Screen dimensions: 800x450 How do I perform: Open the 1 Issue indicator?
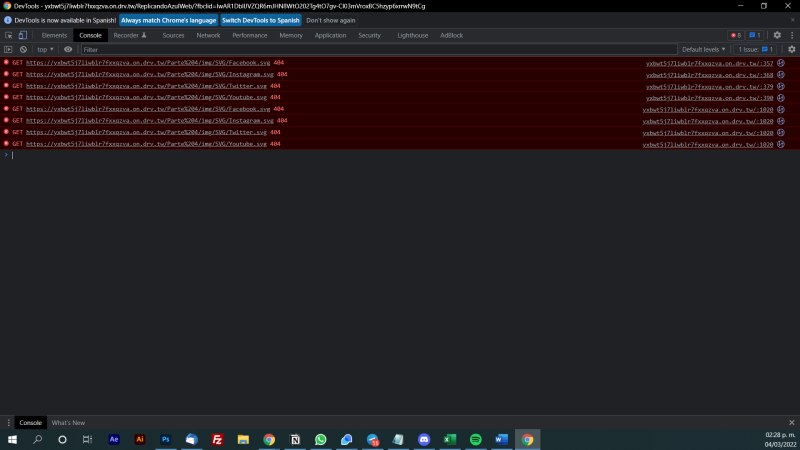[756, 49]
